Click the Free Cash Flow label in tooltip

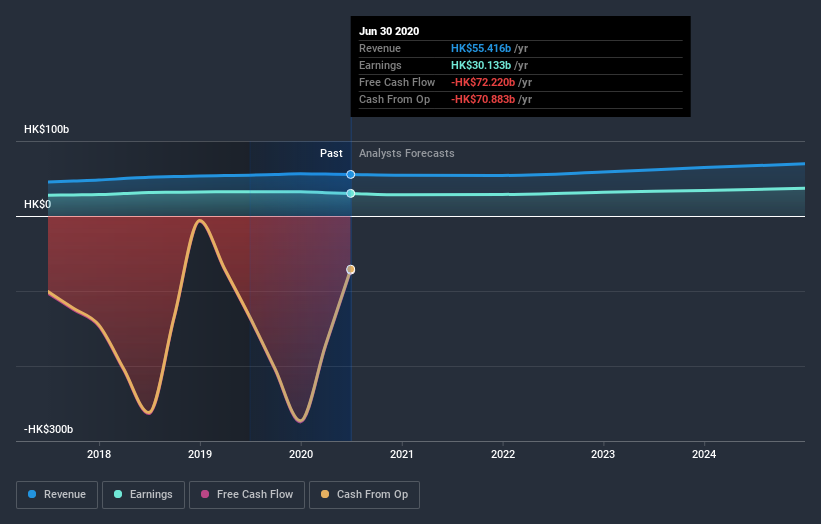coord(397,82)
